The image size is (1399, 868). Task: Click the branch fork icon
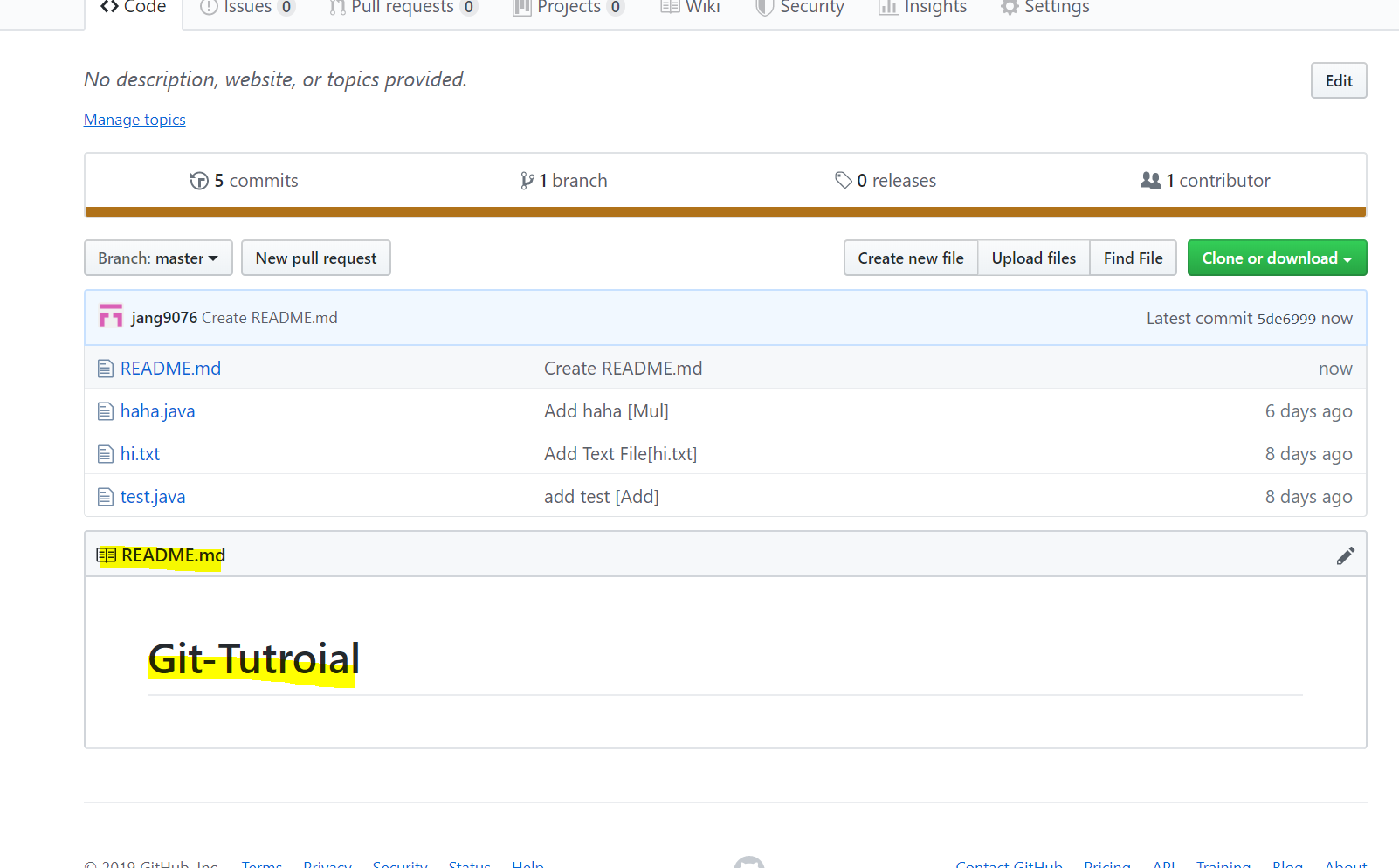527,181
